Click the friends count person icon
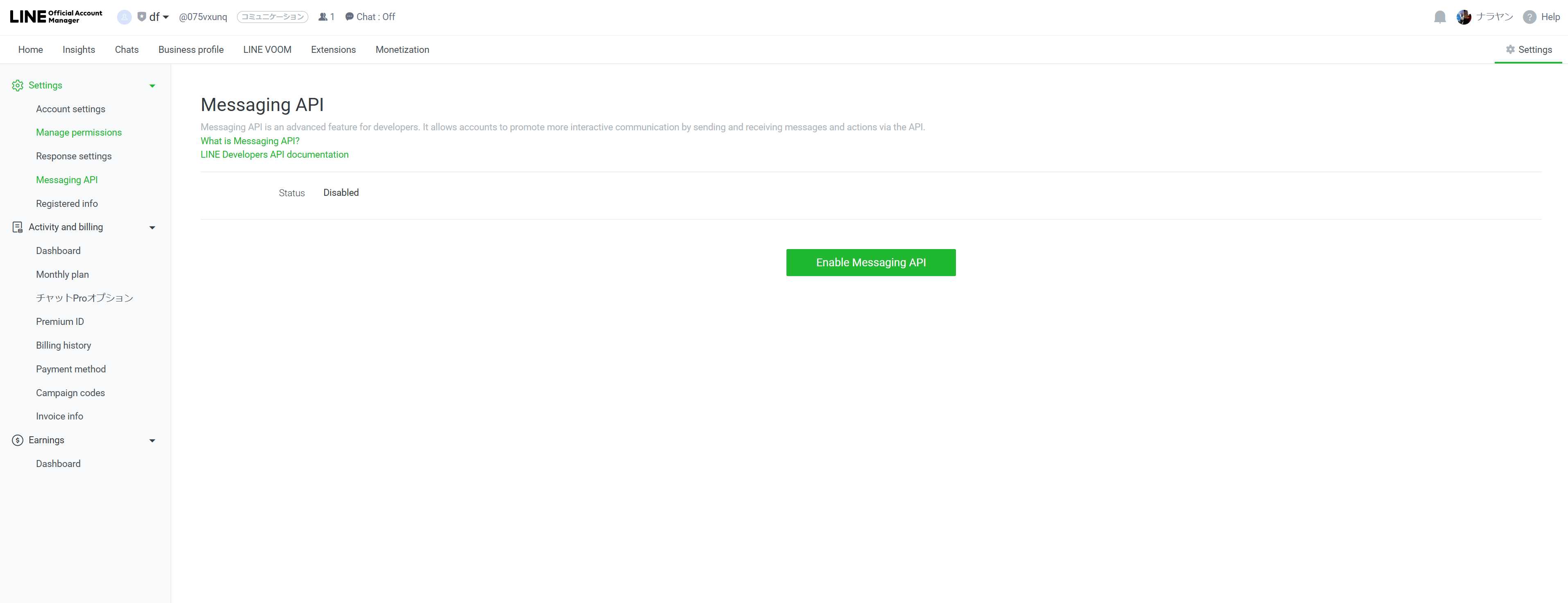Viewport: 1568px width, 603px height. click(x=323, y=17)
